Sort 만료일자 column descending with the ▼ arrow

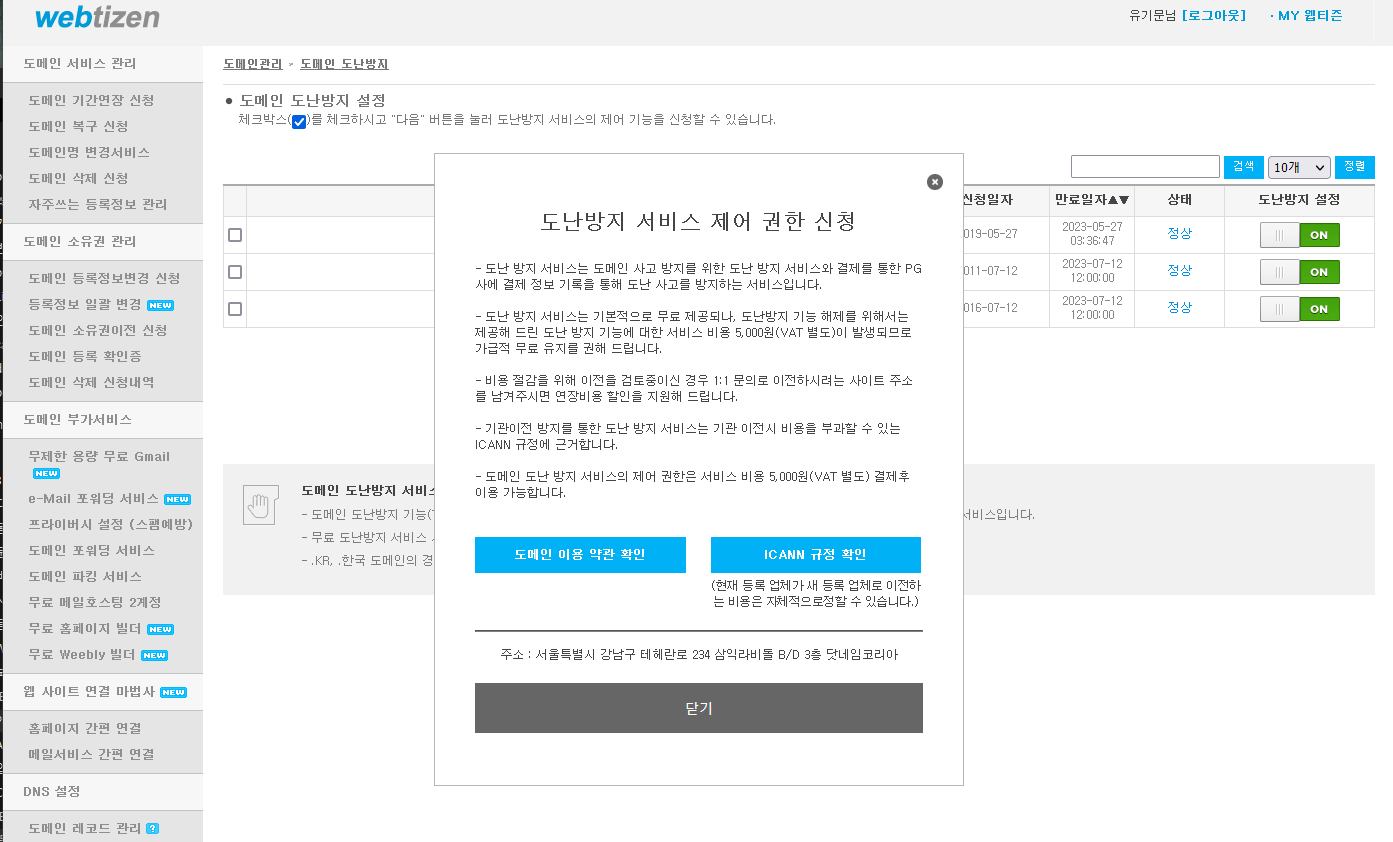pyautogui.click(x=1123, y=201)
